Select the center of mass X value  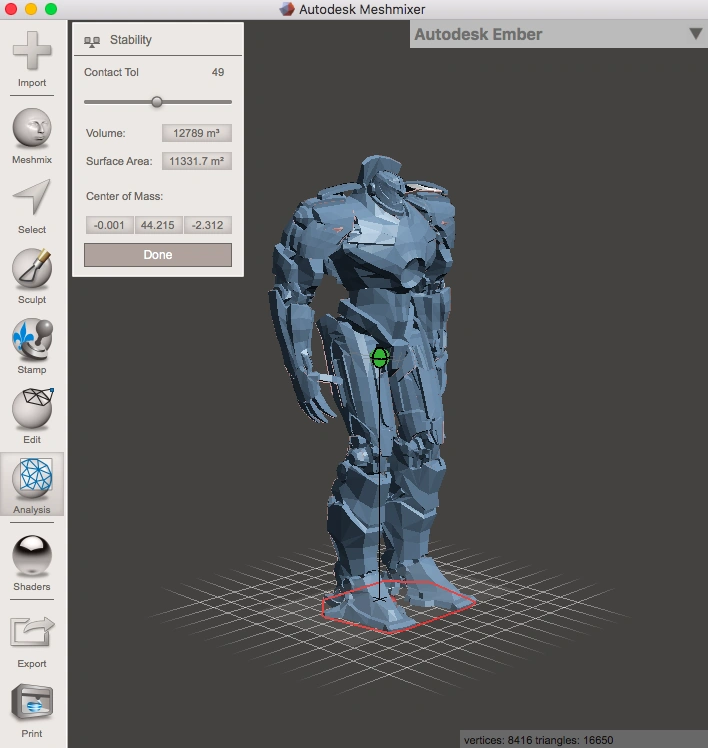[108, 225]
